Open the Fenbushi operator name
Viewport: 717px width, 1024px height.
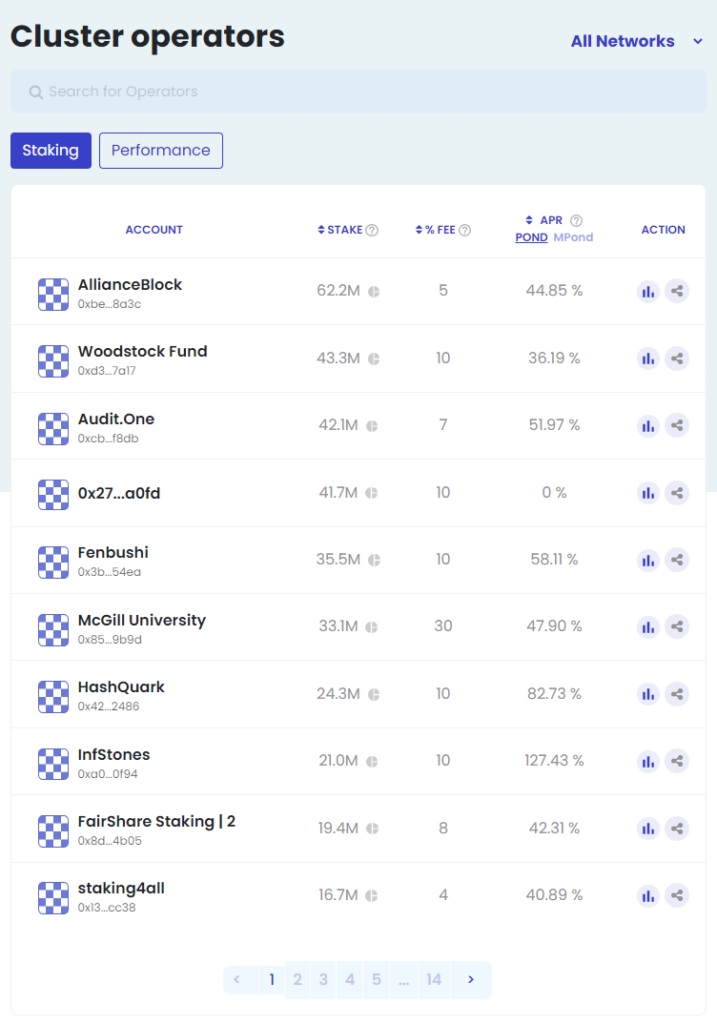(x=113, y=552)
